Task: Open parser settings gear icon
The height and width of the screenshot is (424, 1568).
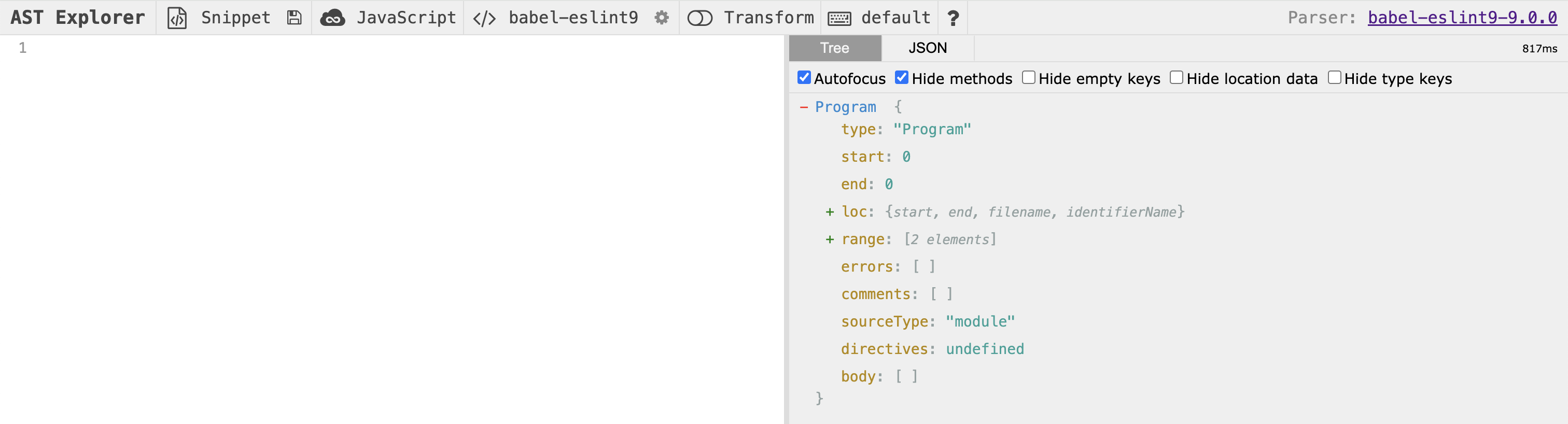Action: (x=662, y=18)
